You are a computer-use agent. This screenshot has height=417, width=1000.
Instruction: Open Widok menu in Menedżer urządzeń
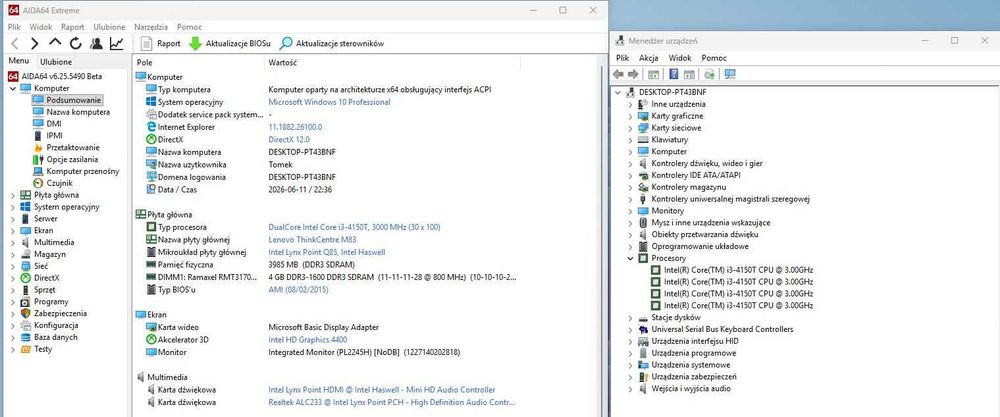click(680, 58)
